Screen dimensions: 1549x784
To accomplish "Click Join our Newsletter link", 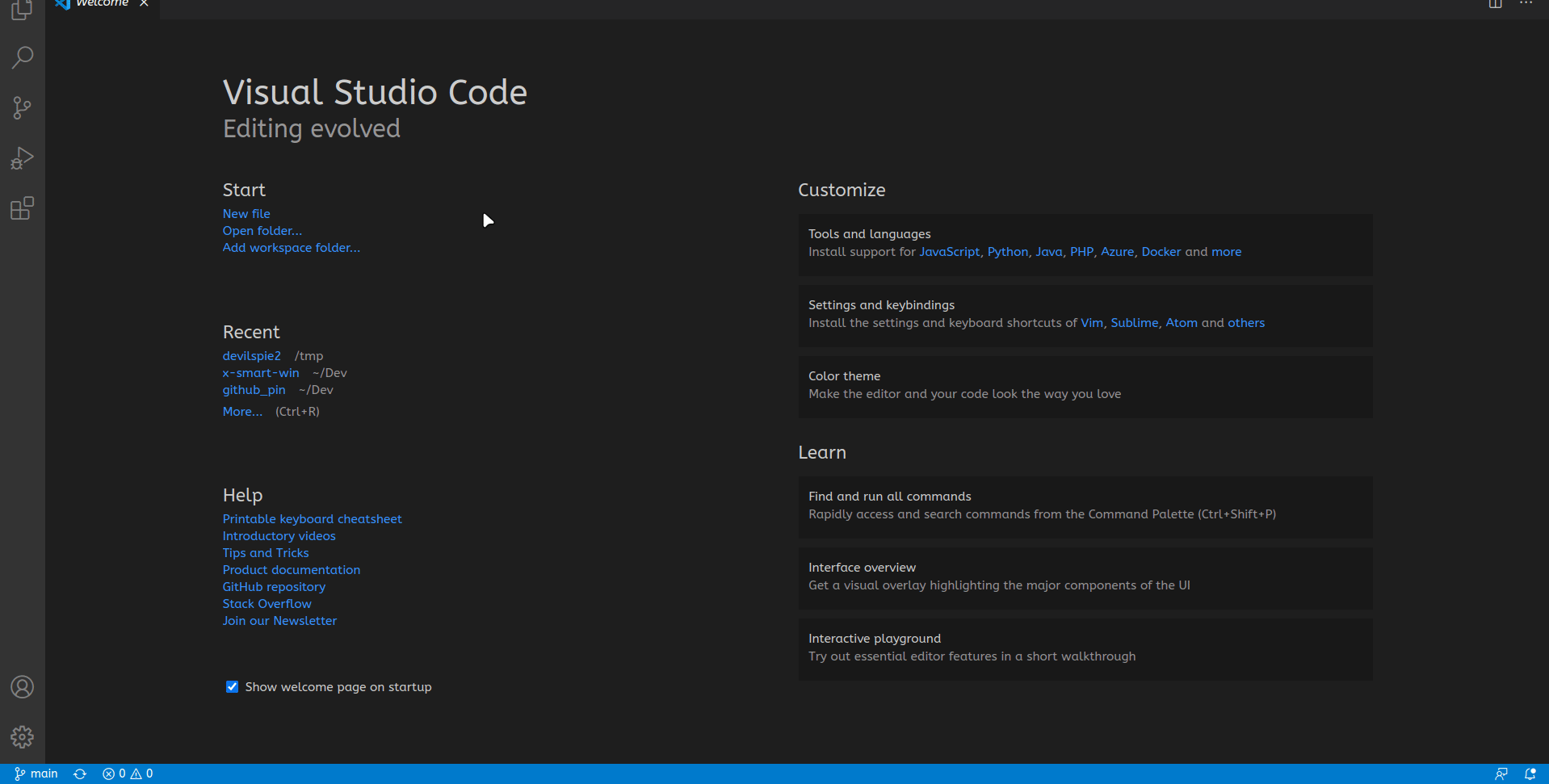I will pyautogui.click(x=279, y=621).
